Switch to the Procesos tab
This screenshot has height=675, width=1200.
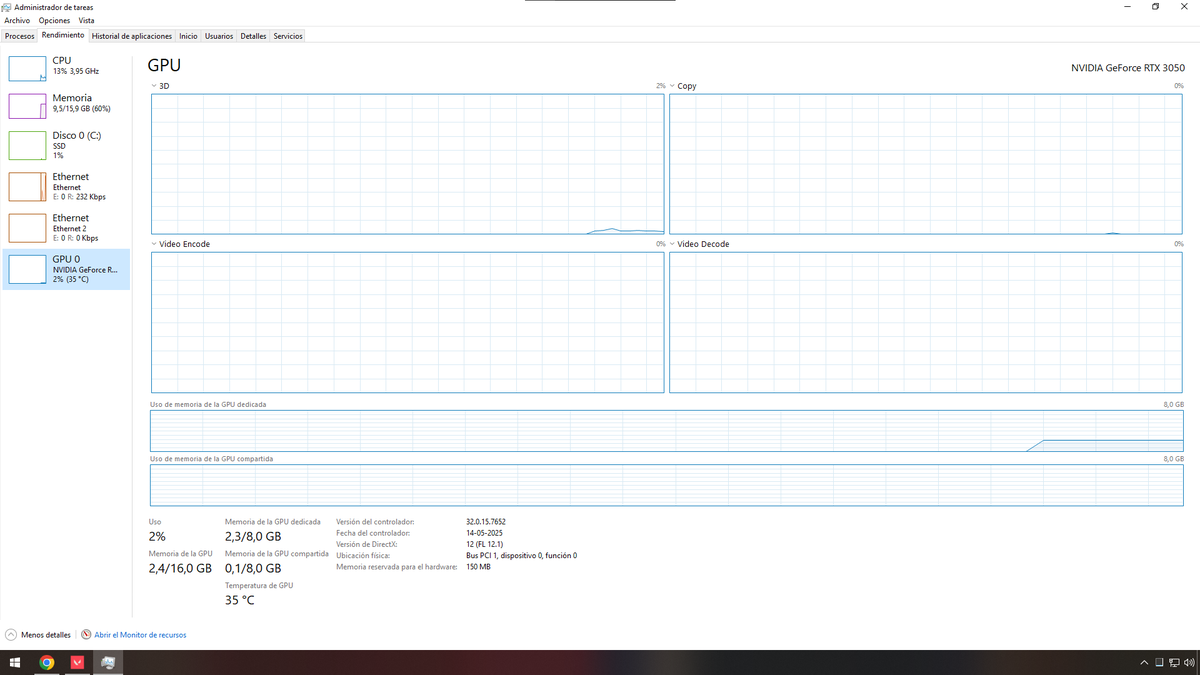click(x=19, y=36)
